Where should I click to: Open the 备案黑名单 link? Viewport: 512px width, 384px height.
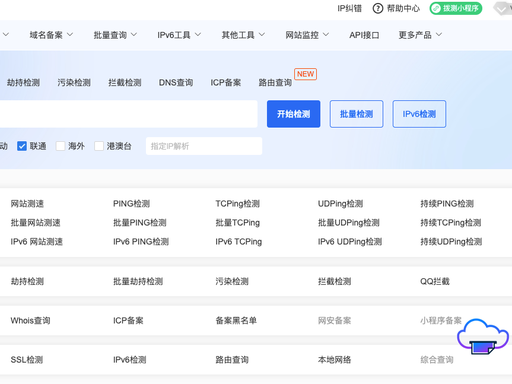coord(236,321)
